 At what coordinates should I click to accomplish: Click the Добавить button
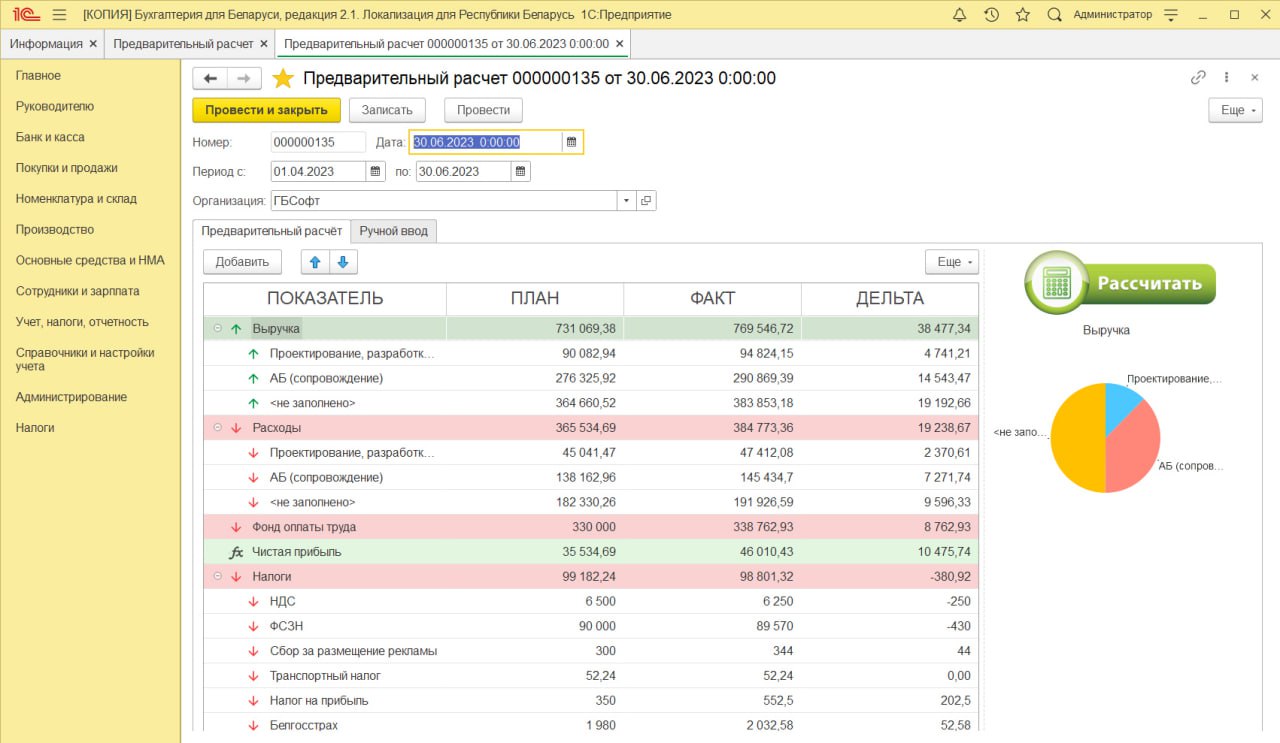[243, 262]
